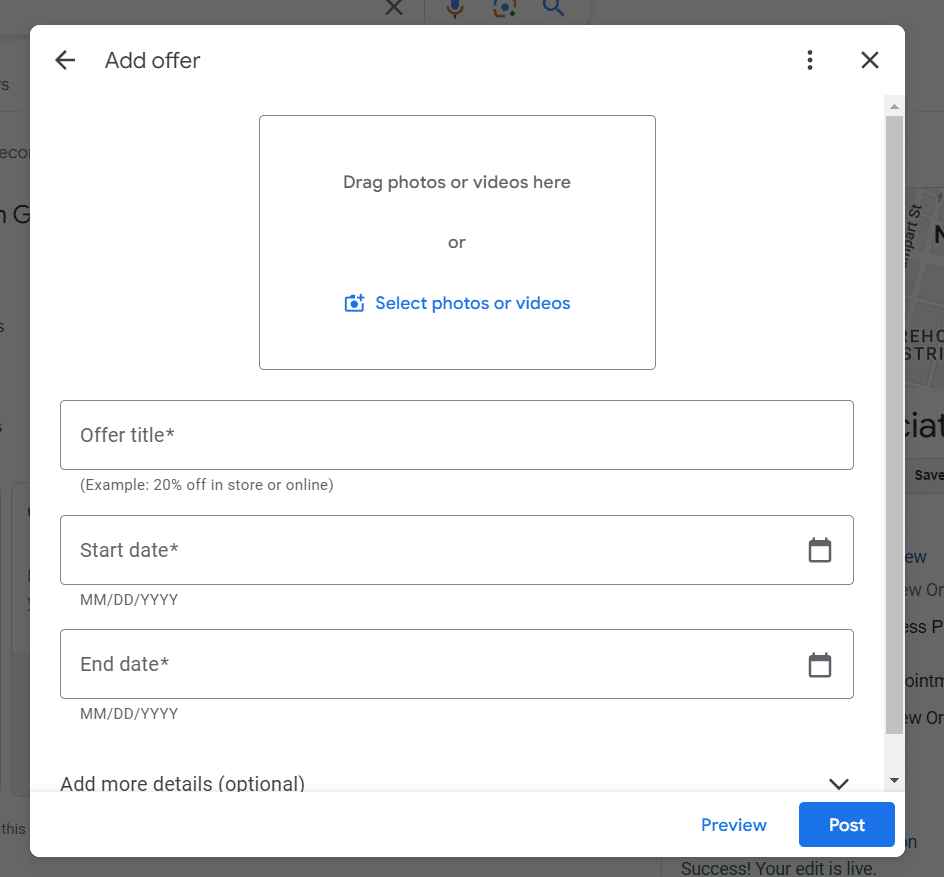Open the End date calendar picker icon
Viewport: 944px width, 877px height.
[820, 665]
